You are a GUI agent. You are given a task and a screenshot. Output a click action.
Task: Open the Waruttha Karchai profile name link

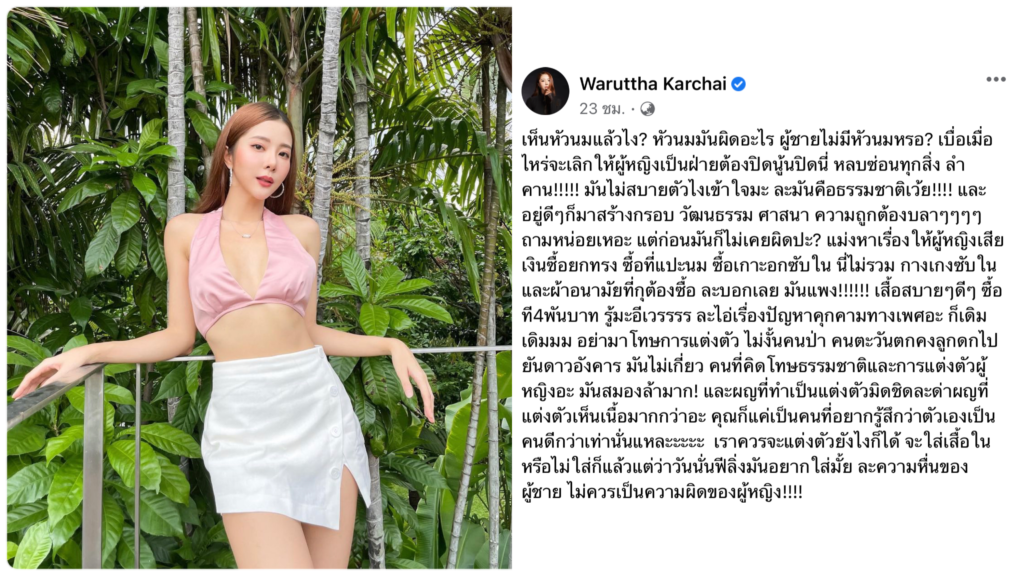tap(652, 84)
